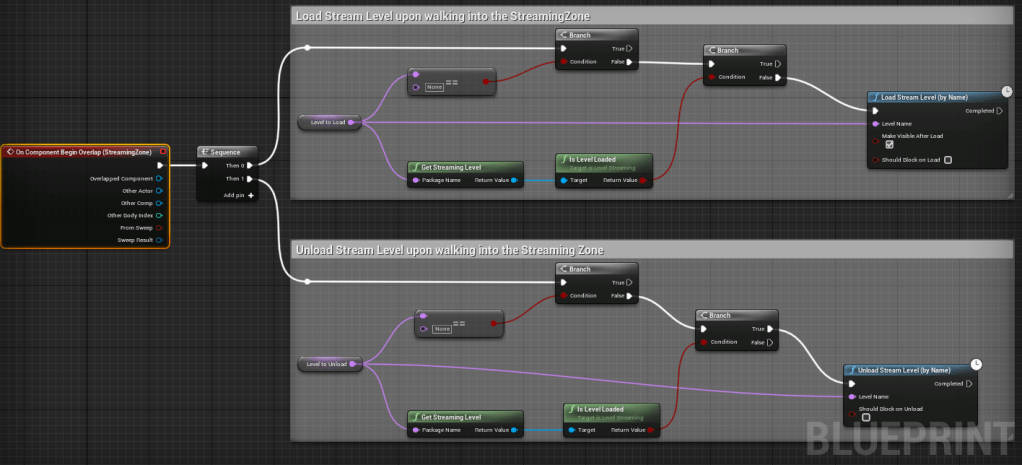
Task: Click the Sequence node's Then 1 pin
Action: coord(250,179)
